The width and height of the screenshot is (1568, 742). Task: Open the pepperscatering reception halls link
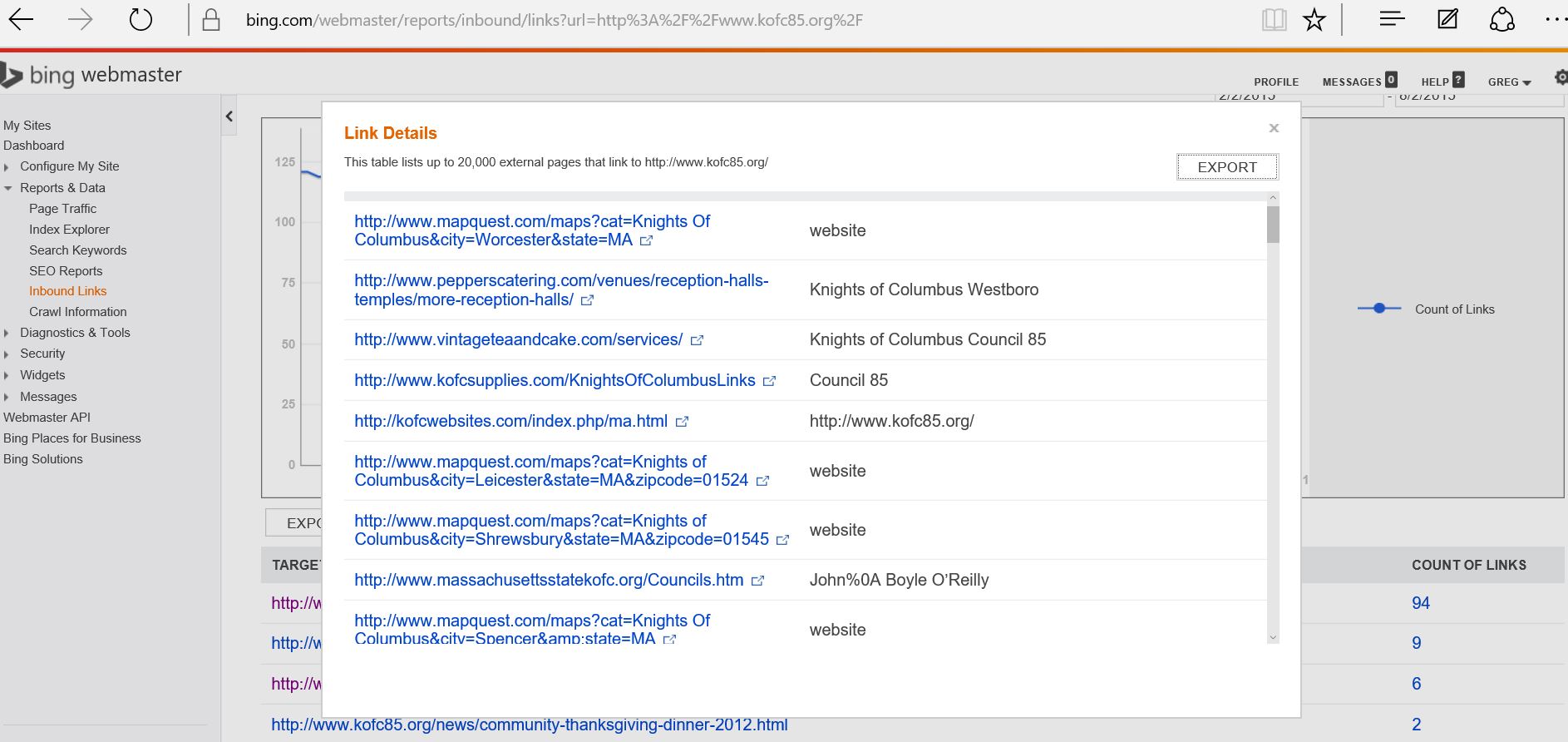[x=561, y=290]
